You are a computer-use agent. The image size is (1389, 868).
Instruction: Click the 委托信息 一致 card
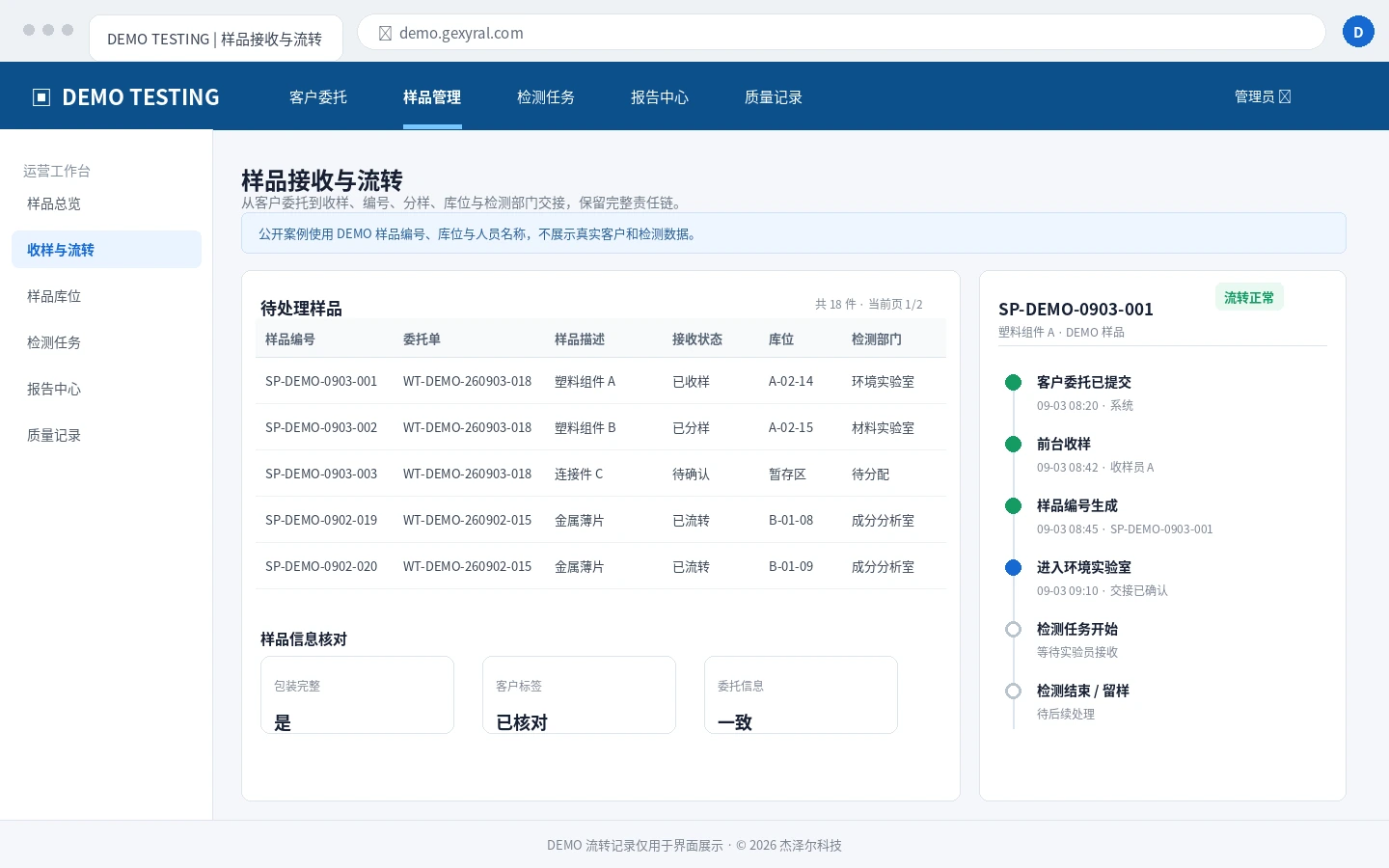point(801,695)
